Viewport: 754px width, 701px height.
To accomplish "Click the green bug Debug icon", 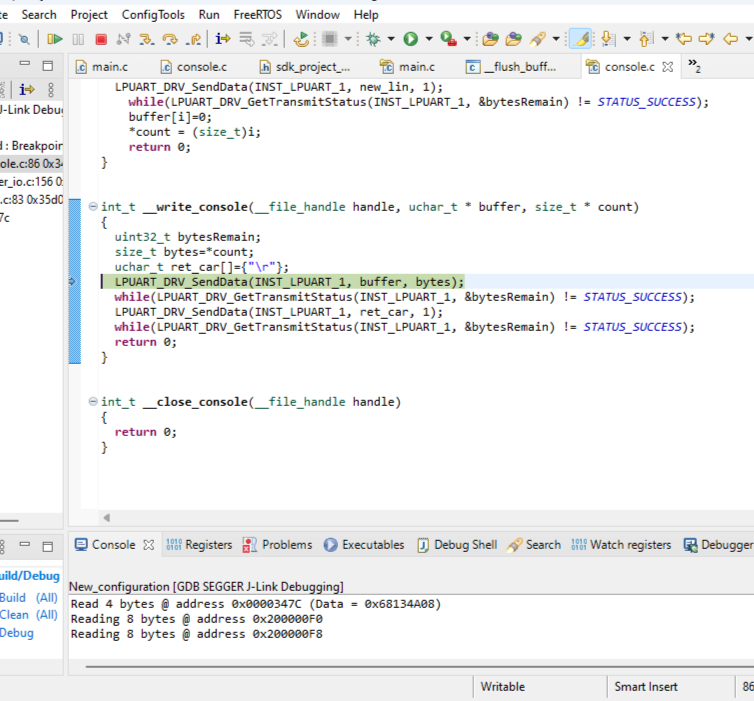I will (373, 39).
